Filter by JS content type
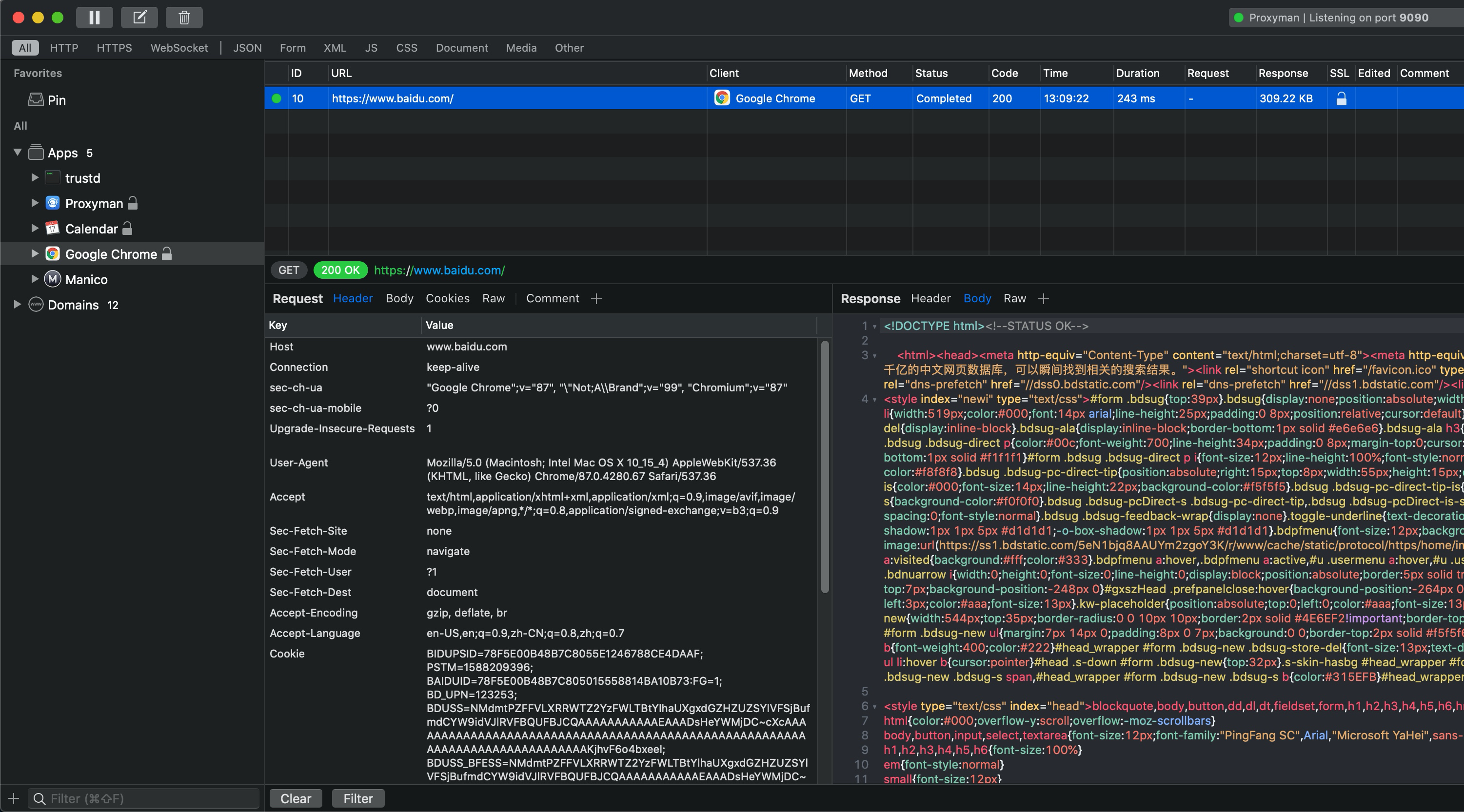 (x=371, y=48)
